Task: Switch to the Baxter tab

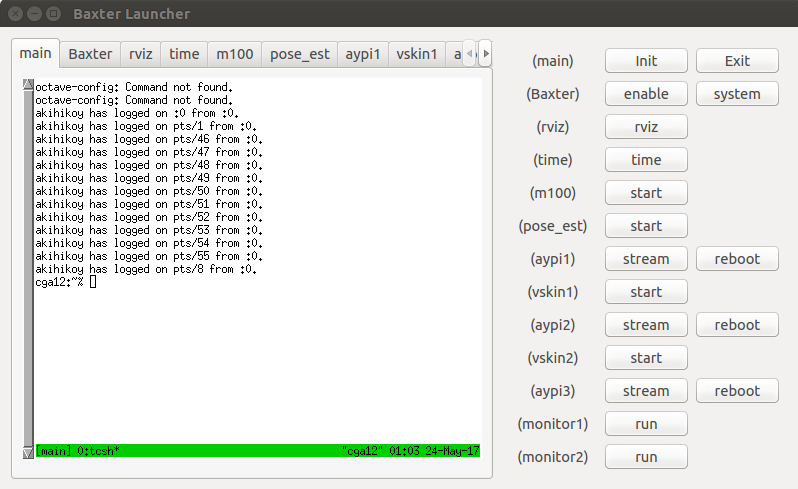Action: 90,54
